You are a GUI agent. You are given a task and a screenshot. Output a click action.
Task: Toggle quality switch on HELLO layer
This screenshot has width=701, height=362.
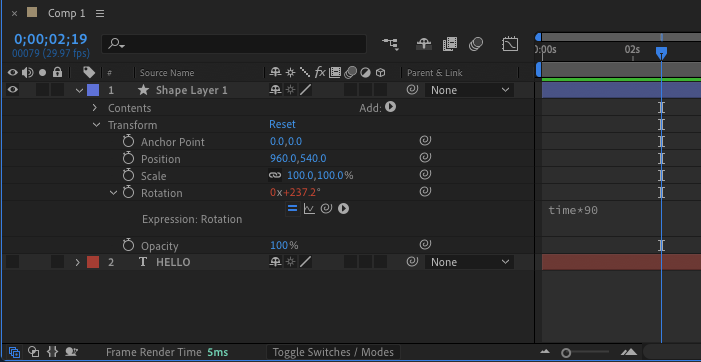tap(305, 262)
